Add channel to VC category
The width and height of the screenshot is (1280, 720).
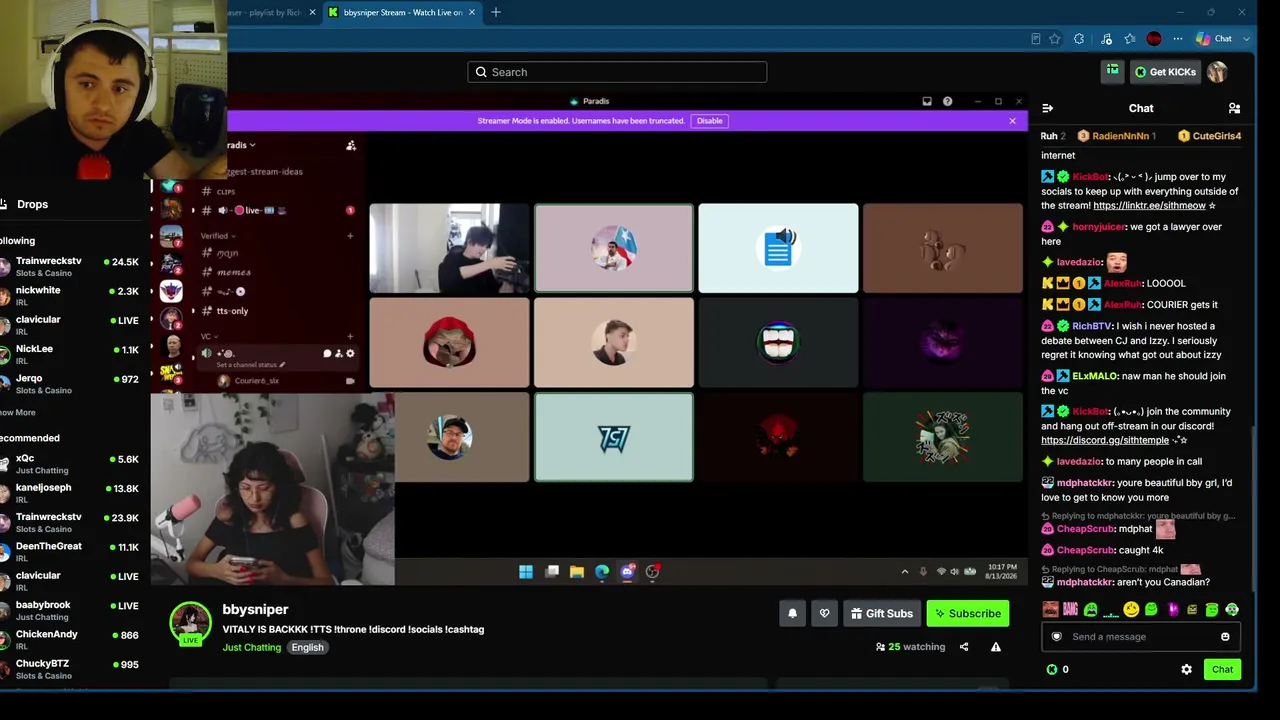350,336
